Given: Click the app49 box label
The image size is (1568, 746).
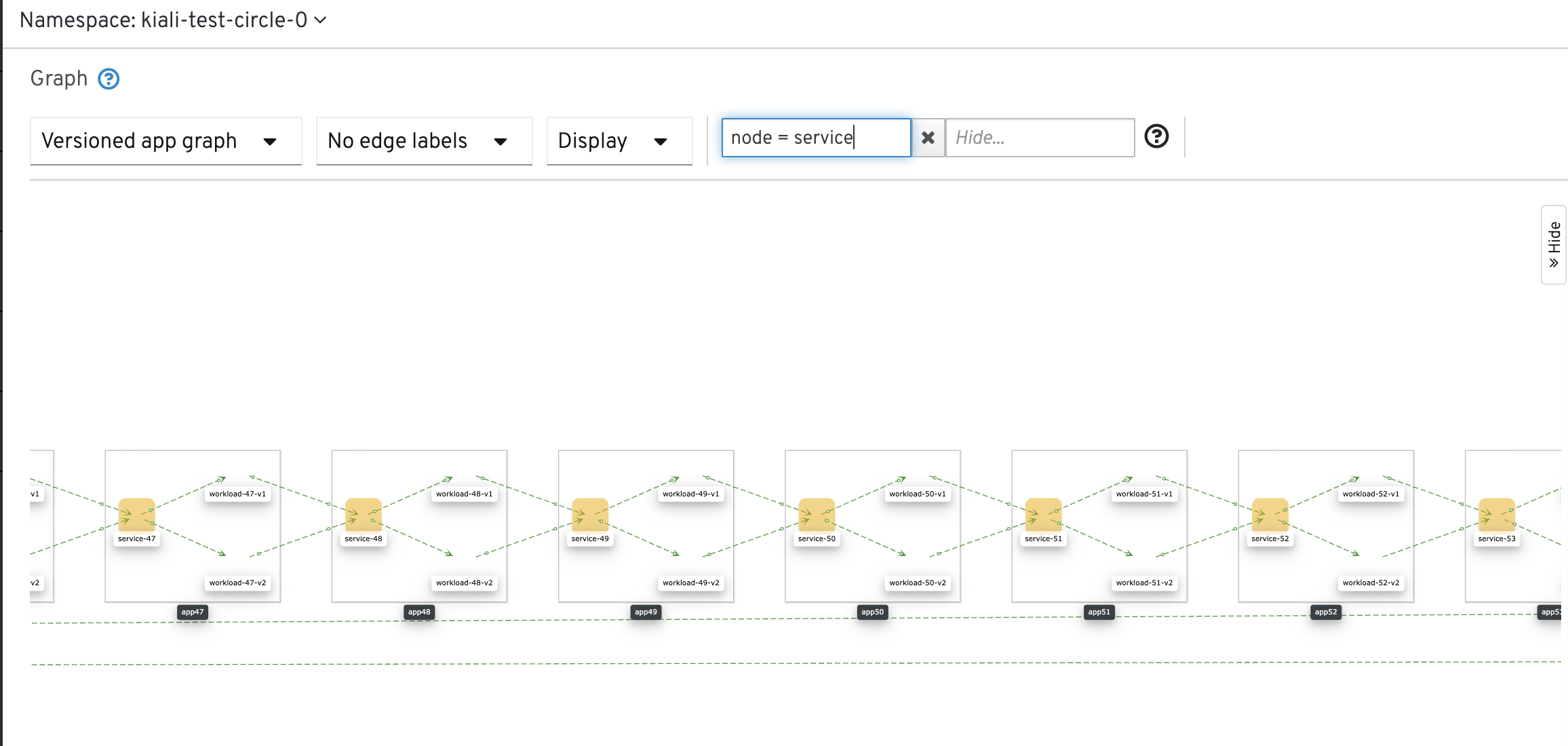Looking at the screenshot, I should 645,612.
